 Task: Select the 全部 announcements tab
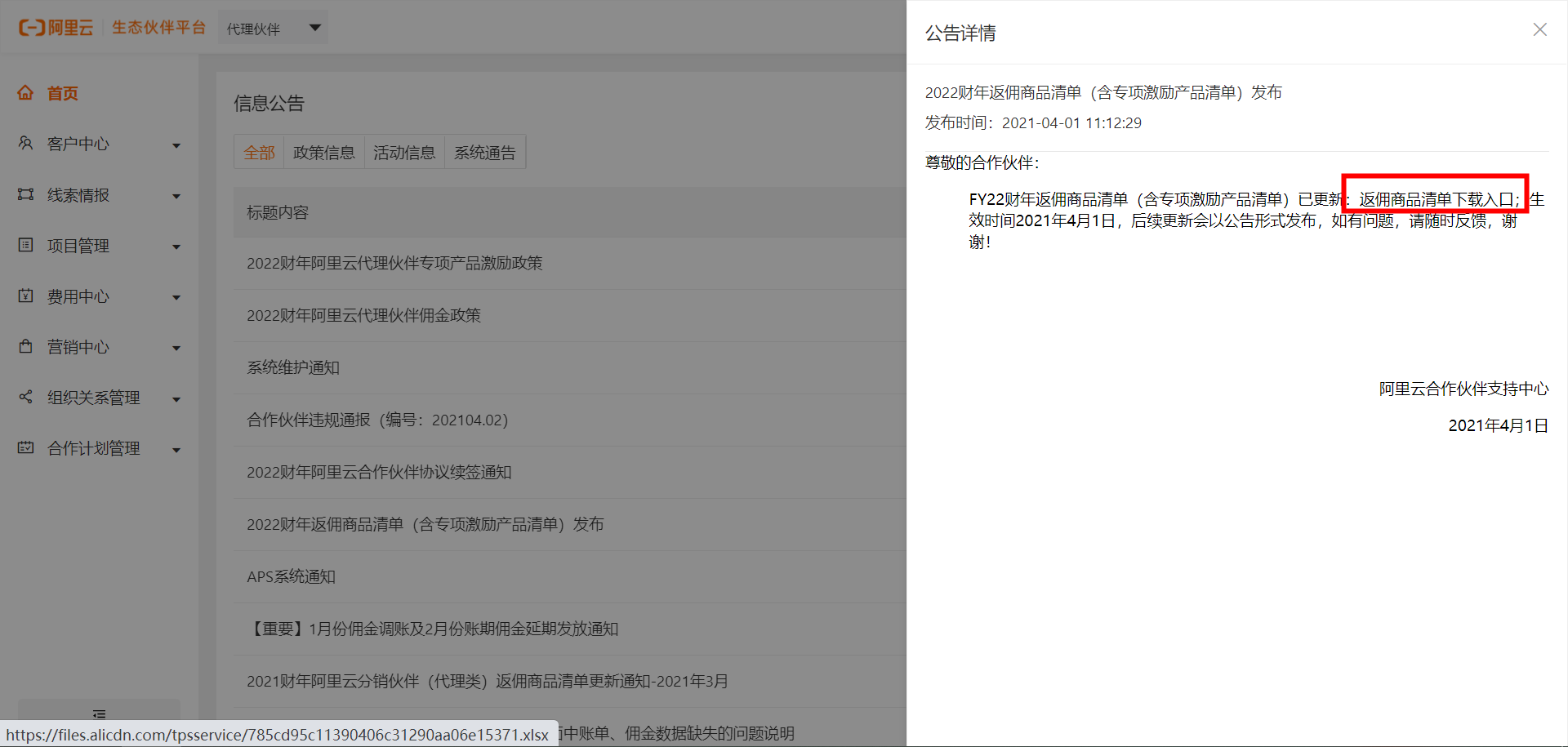[x=259, y=152]
